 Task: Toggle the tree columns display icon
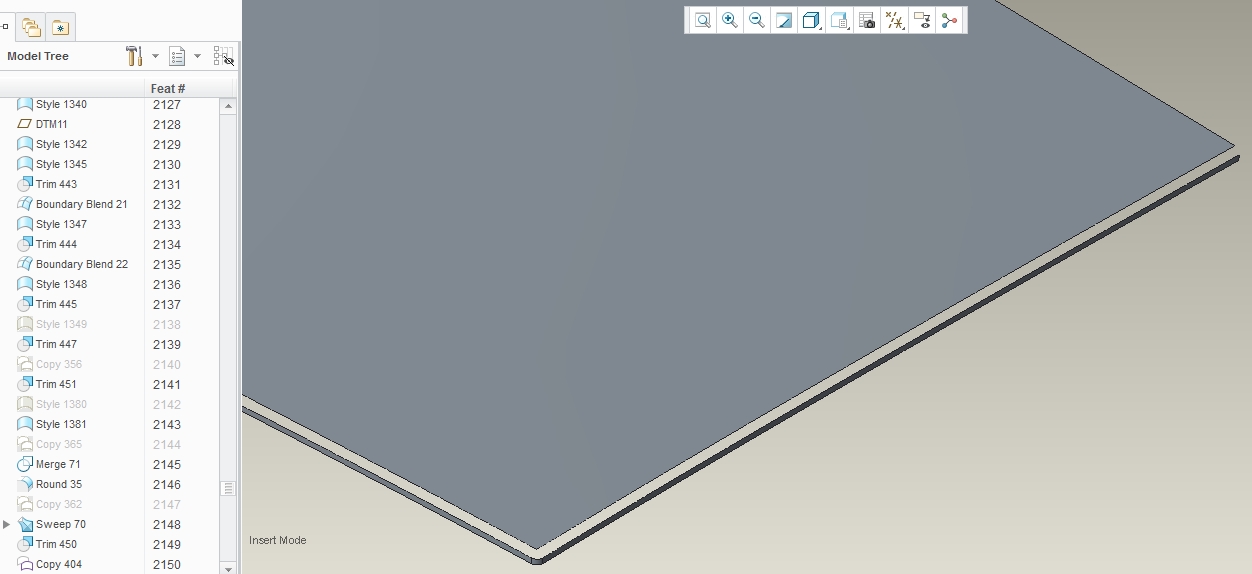pyautogui.click(x=223, y=56)
